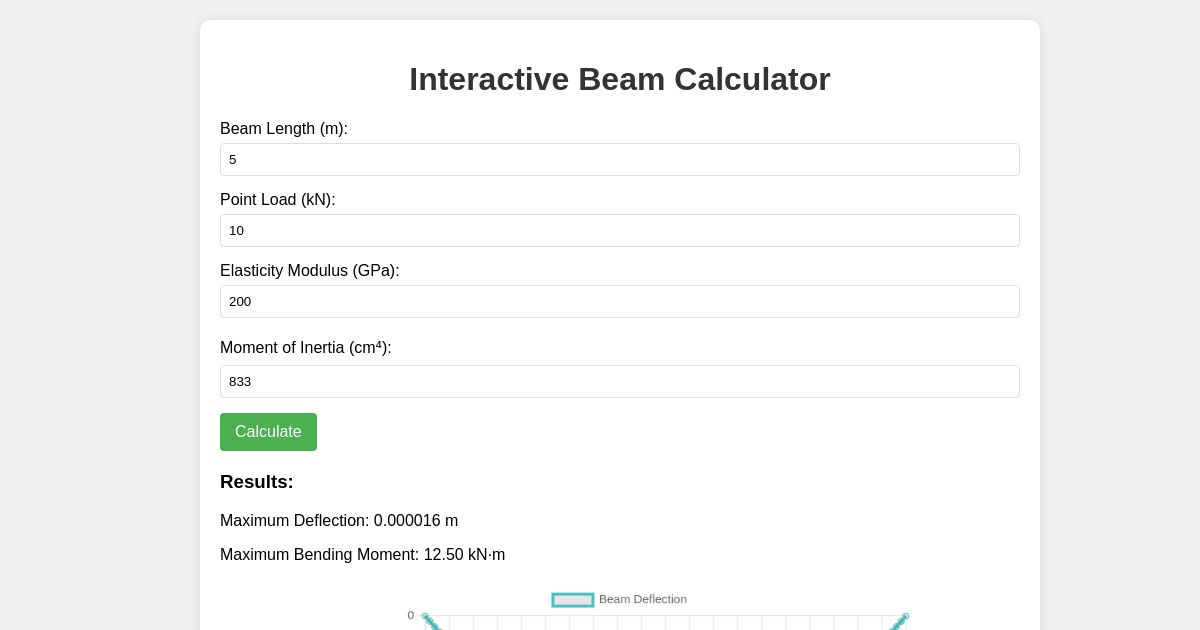
Task: Click the Moment of Inertia input field
Action: [x=620, y=381]
